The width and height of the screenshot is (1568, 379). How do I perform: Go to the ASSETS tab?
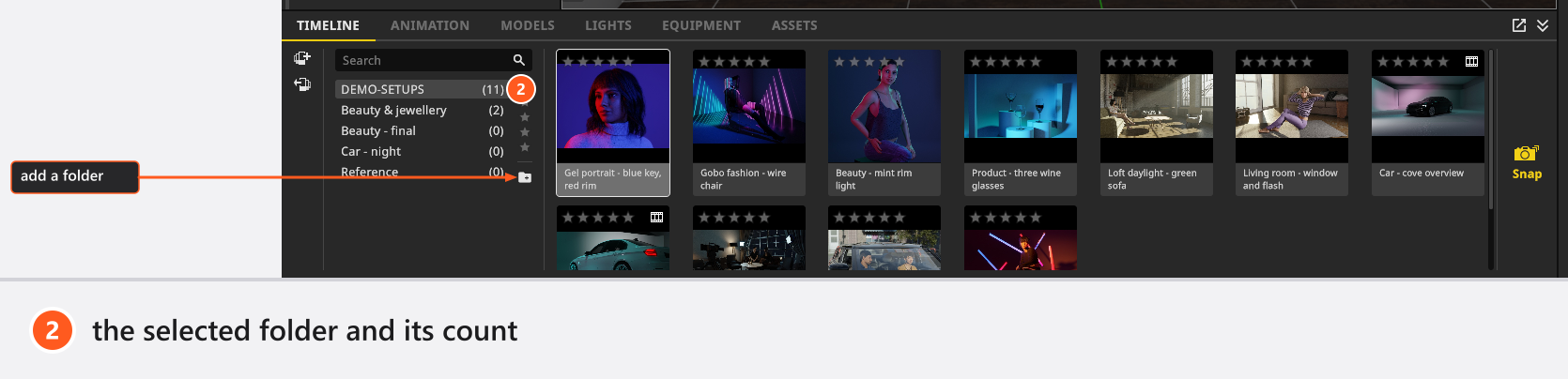(x=794, y=25)
